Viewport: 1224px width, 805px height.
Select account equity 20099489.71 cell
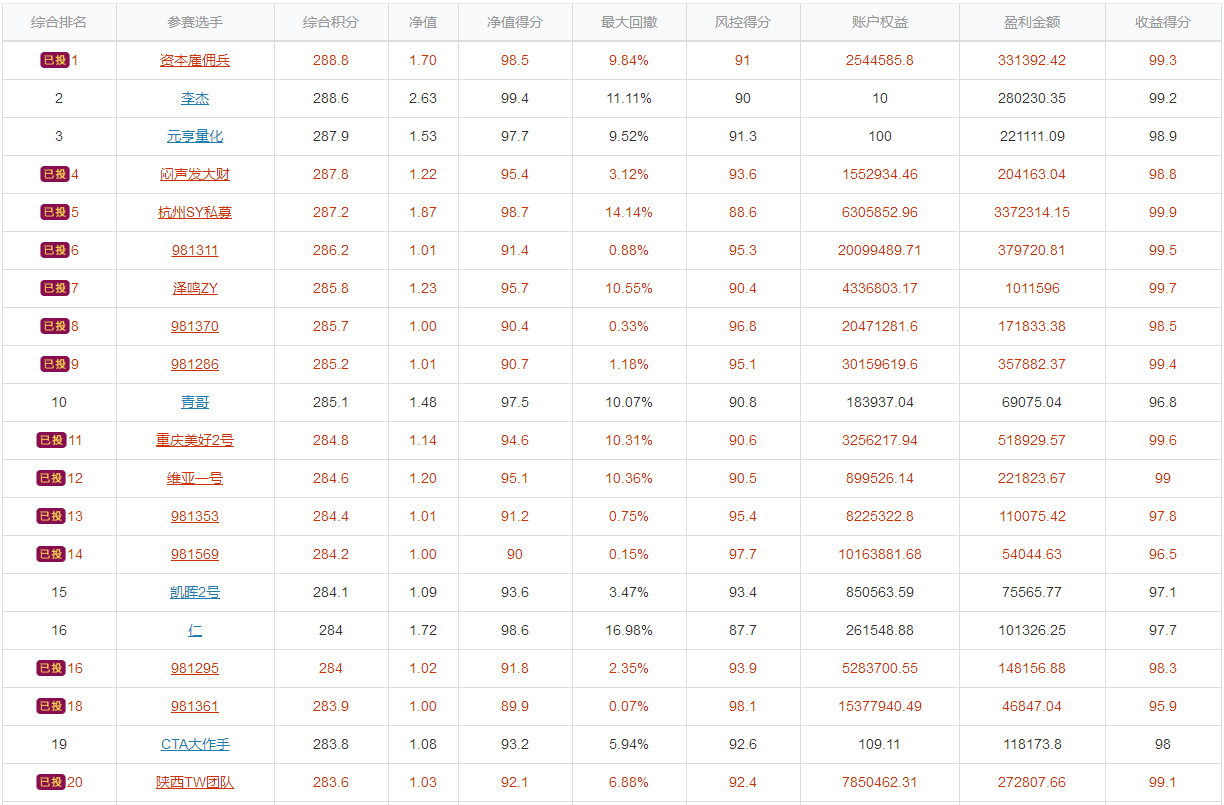click(x=880, y=250)
